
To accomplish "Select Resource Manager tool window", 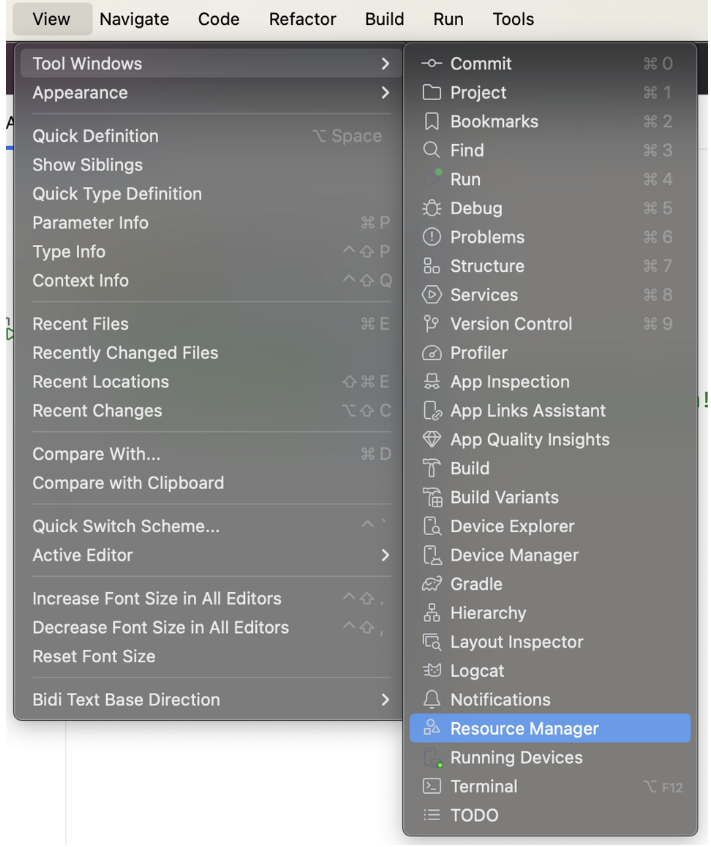I will coord(524,729).
